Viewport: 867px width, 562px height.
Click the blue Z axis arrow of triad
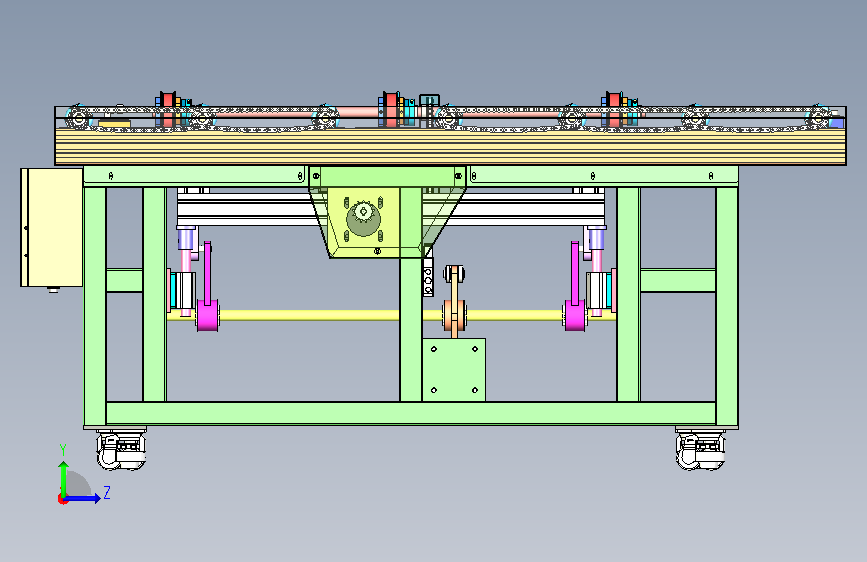[x=83, y=498]
